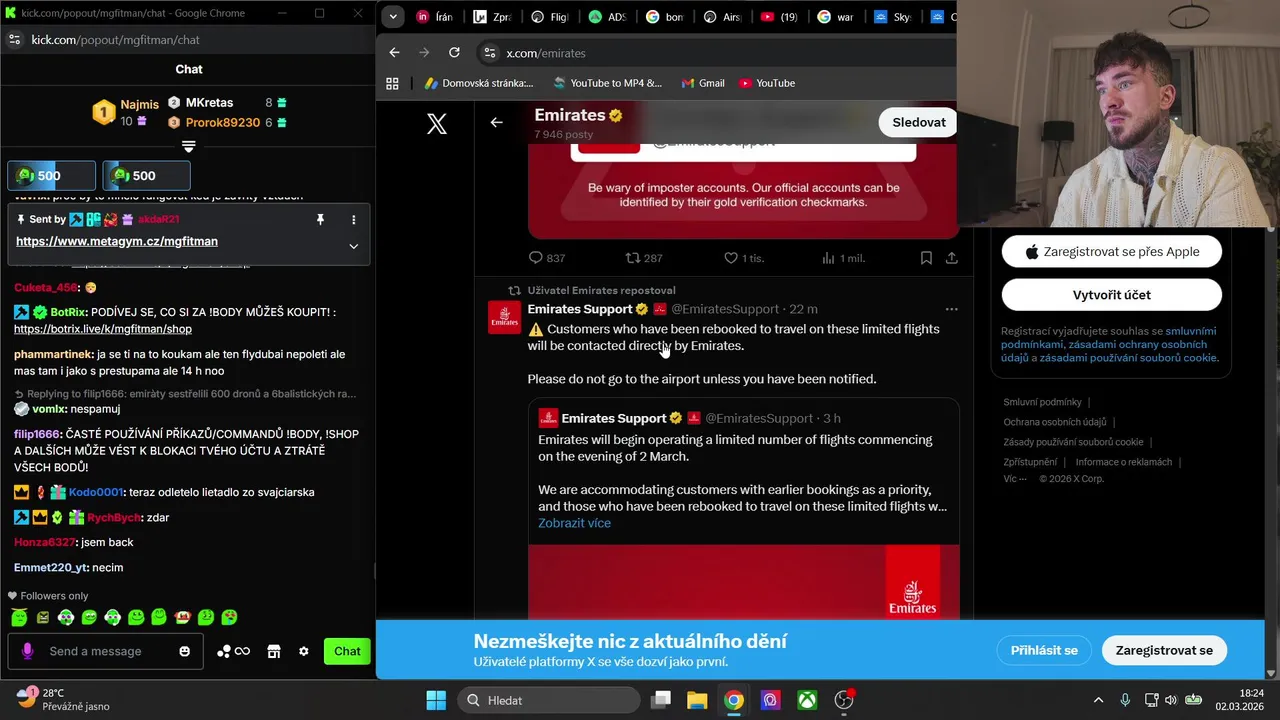Share the imposter accounts post
The image size is (1280, 720).
tap(951, 258)
